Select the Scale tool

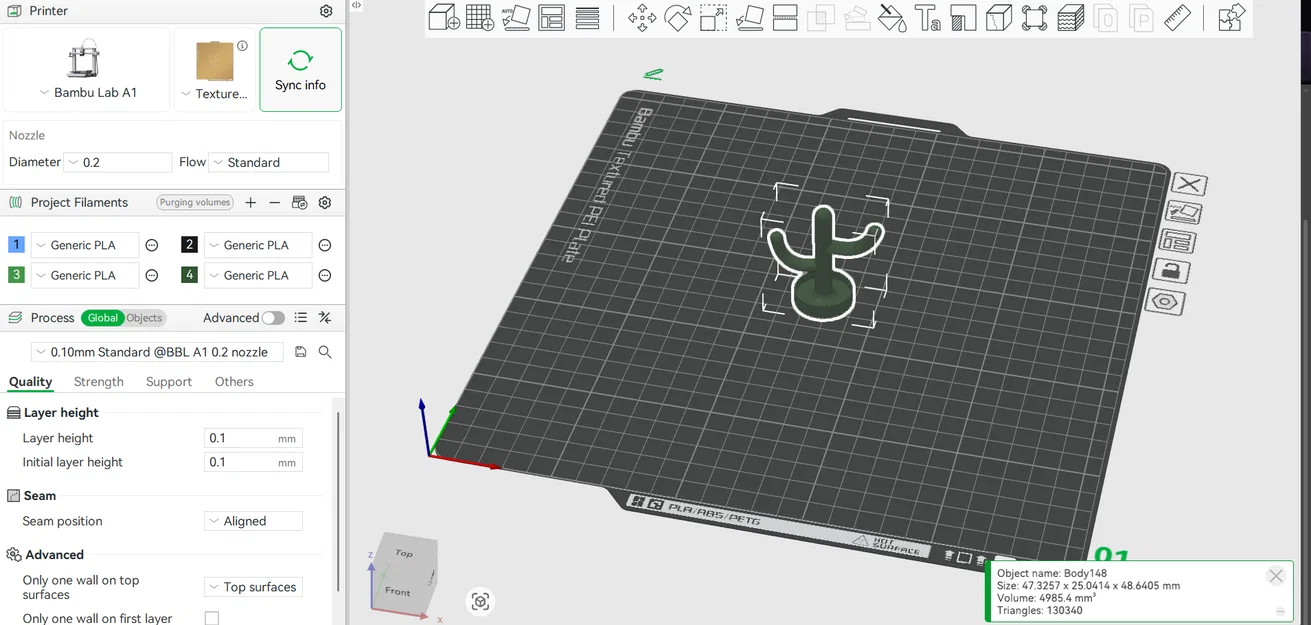tap(713, 18)
